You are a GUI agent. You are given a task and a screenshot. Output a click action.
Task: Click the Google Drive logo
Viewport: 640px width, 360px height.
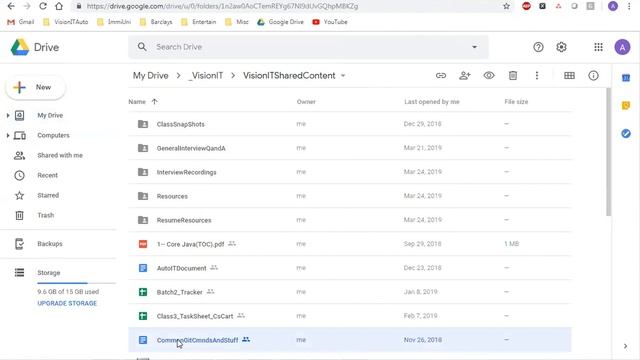(x=20, y=47)
